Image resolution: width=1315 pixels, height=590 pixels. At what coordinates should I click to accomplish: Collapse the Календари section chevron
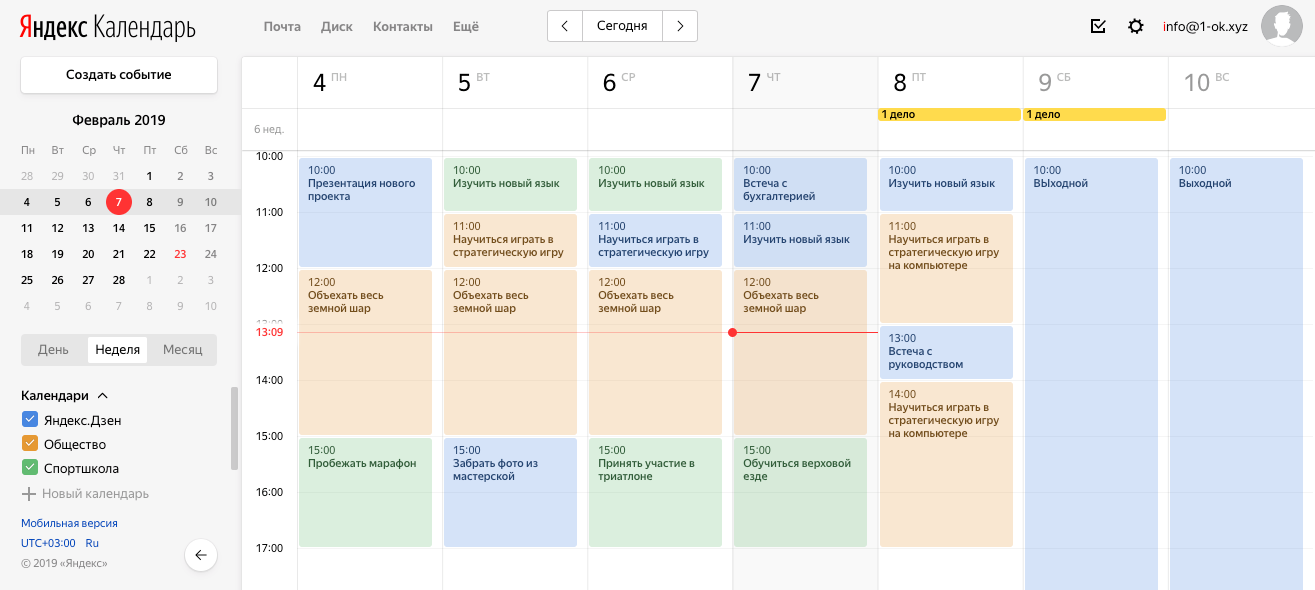tap(102, 396)
